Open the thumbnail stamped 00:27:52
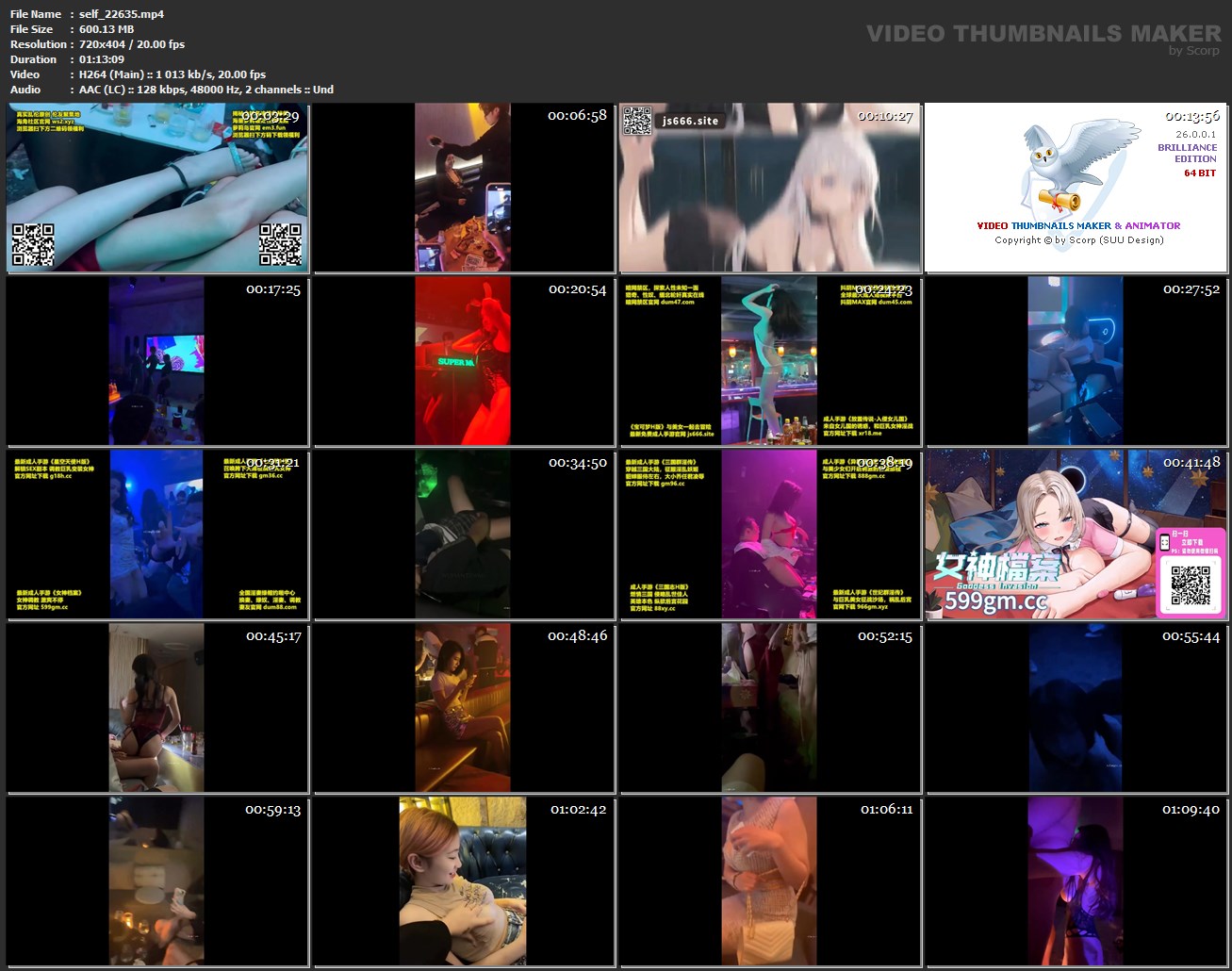The height and width of the screenshot is (971, 1232). [x=1076, y=361]
